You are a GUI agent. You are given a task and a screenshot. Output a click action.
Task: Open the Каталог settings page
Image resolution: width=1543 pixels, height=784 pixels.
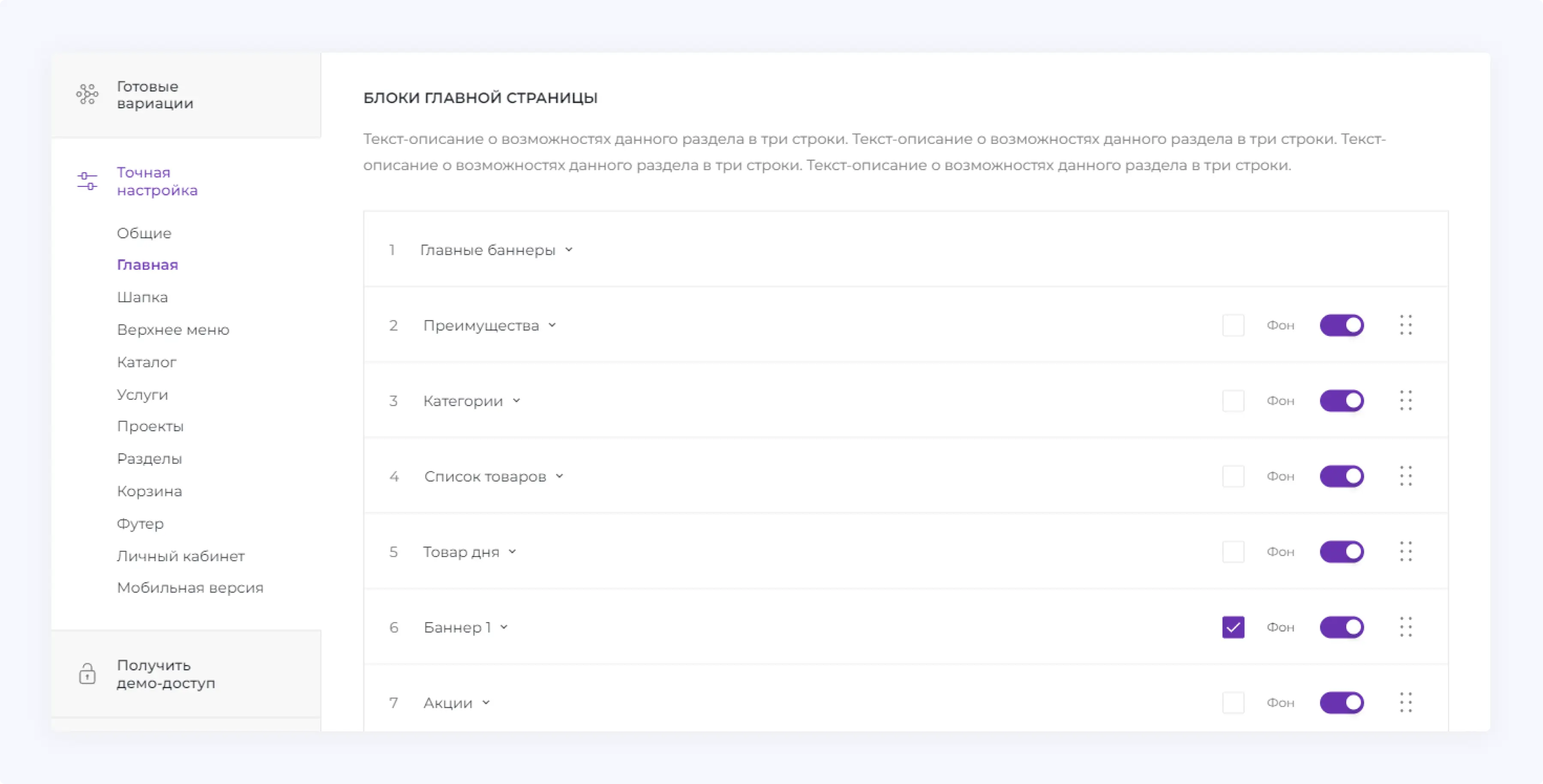point(146,362)
